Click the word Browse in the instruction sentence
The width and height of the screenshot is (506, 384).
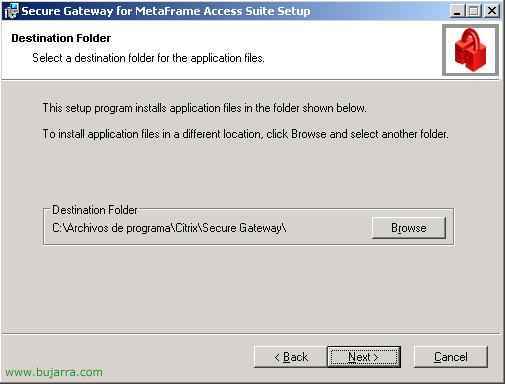tap(309, 134)
